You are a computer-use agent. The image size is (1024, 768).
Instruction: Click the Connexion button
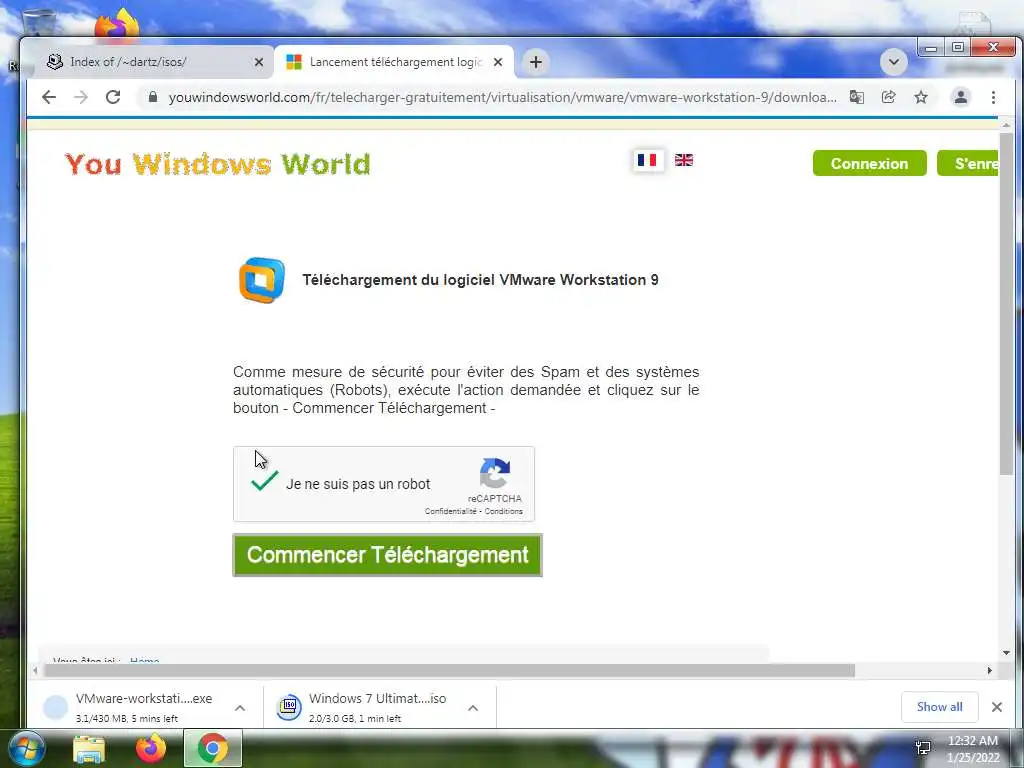click(x=869, y=163)
